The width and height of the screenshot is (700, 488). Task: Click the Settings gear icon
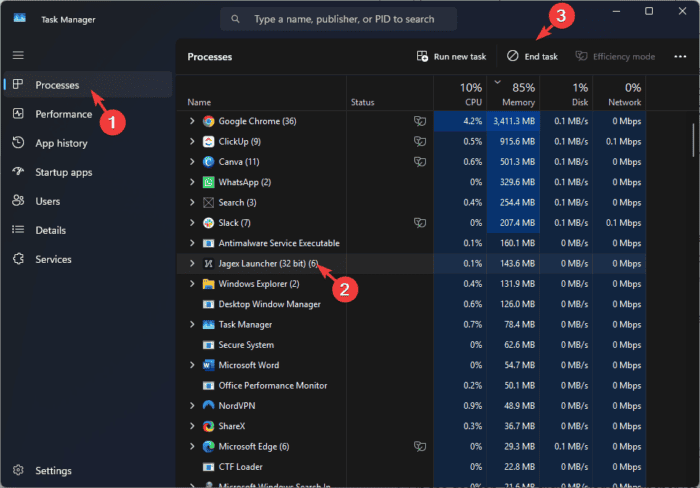[x=18, y=470]
